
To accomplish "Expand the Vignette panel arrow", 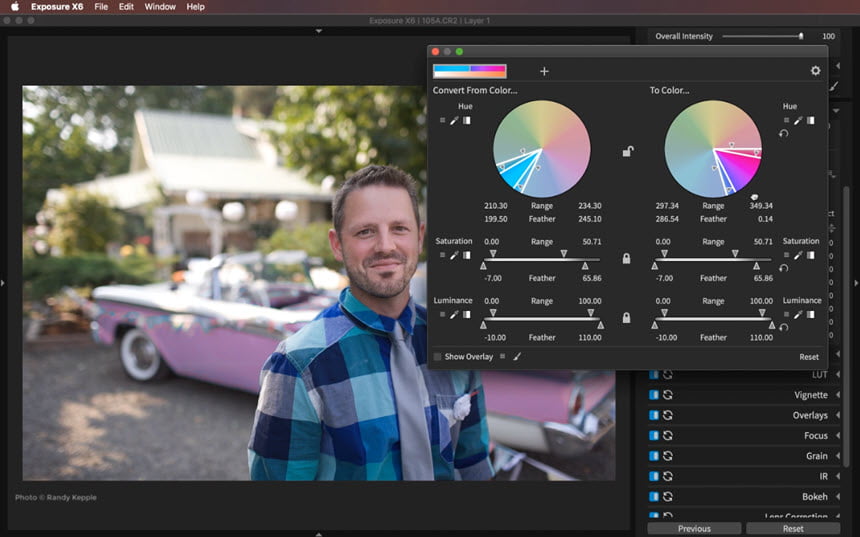I will point(838,395).
